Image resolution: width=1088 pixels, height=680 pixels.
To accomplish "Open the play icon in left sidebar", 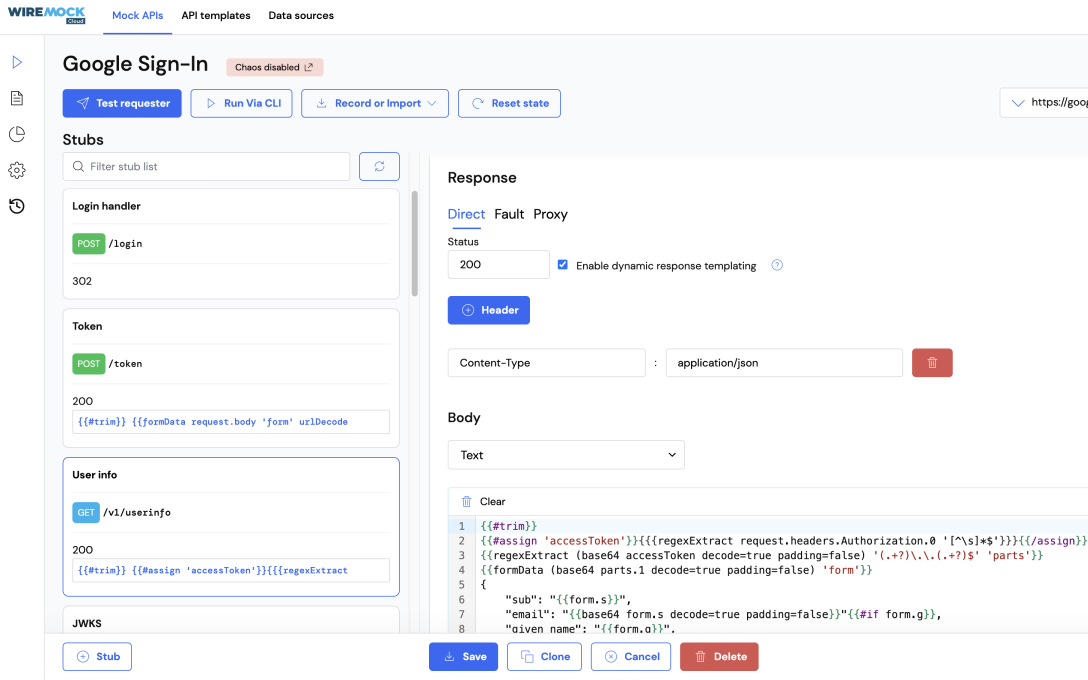I will tap(17, 62).
